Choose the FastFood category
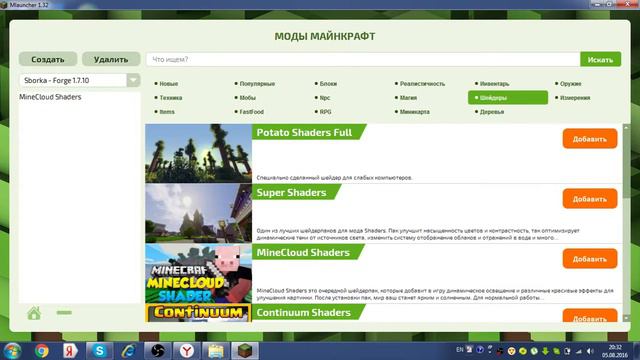 pyautogui.click(x=251, y=112)
